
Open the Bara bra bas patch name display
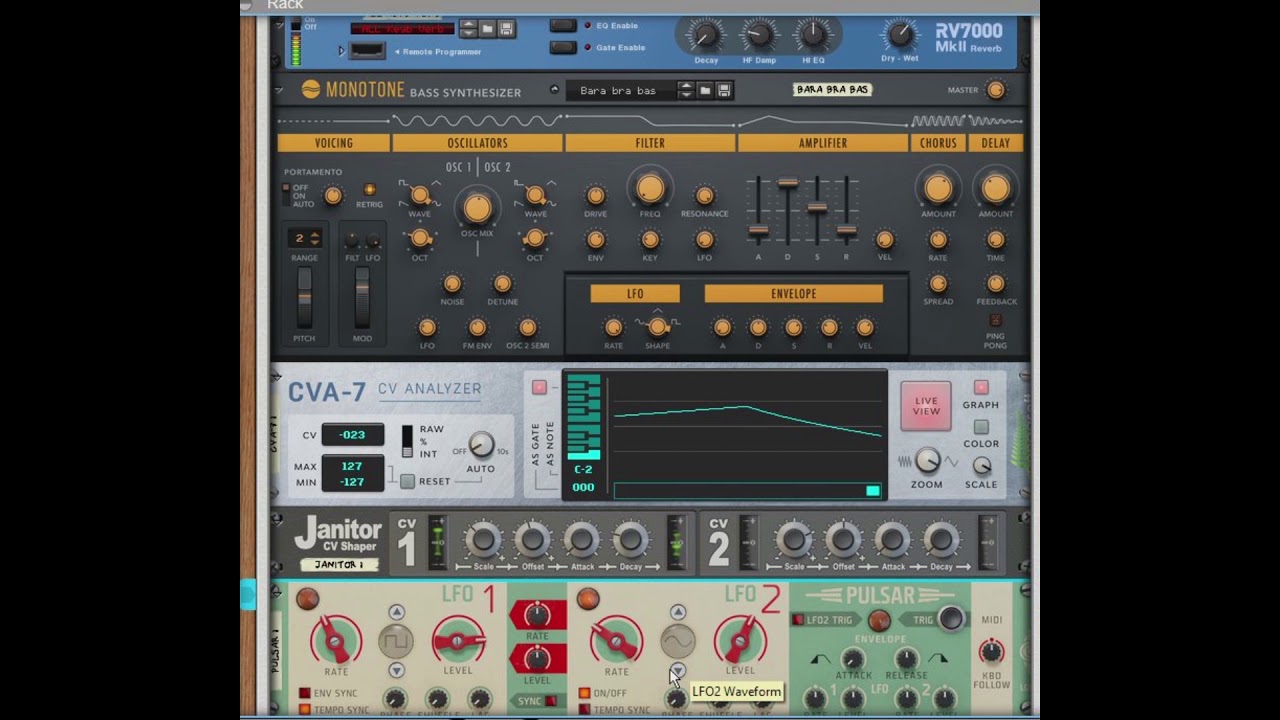[621, 90]
